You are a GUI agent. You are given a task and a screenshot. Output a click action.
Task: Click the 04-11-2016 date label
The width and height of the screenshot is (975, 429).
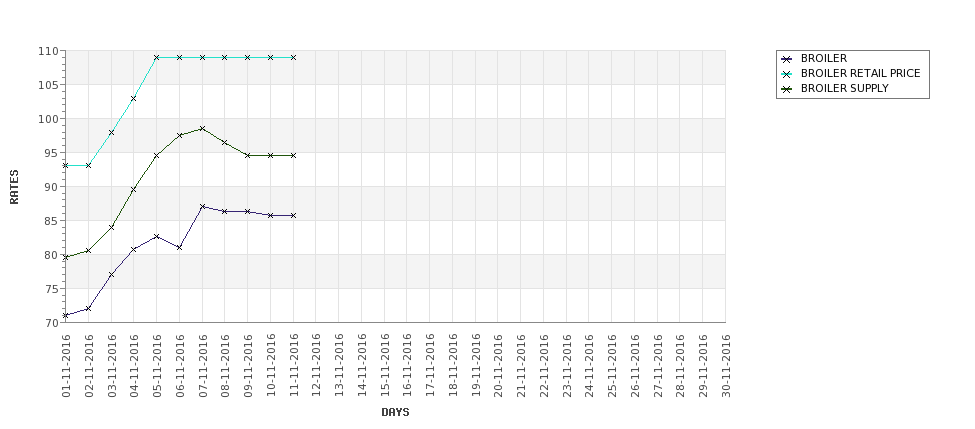134,366
